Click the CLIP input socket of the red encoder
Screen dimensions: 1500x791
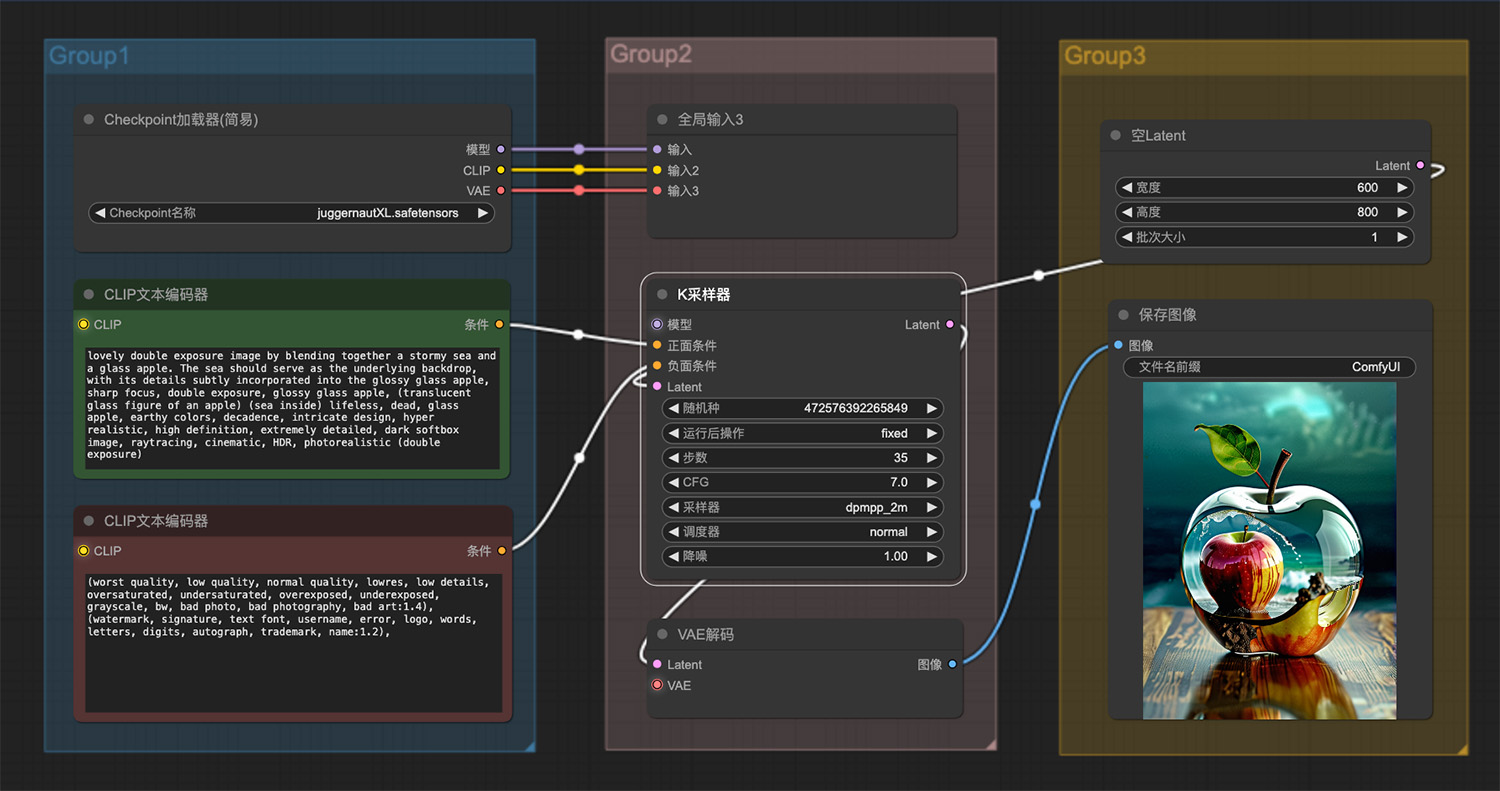point(84,550)
